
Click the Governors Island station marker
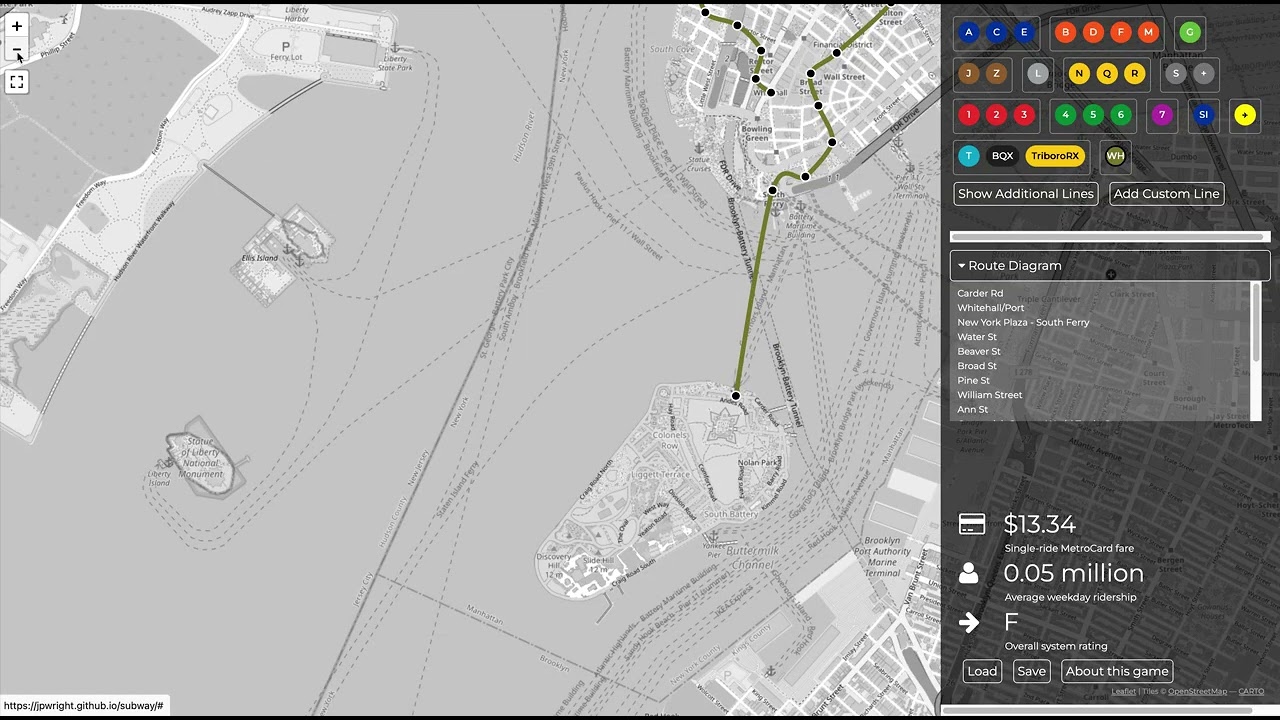736,396
